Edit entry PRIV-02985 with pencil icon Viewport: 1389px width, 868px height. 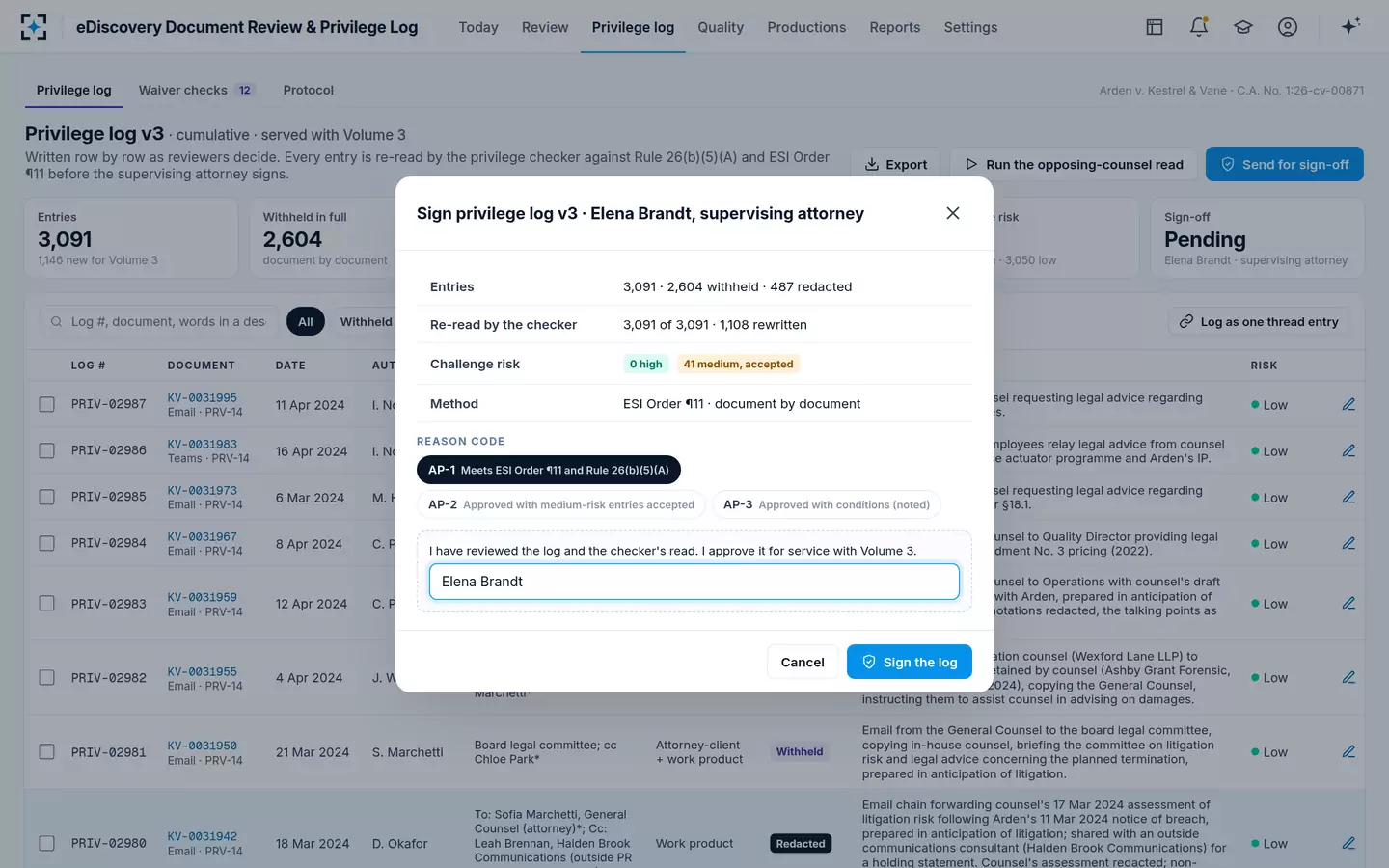(x=1348, y=497)
